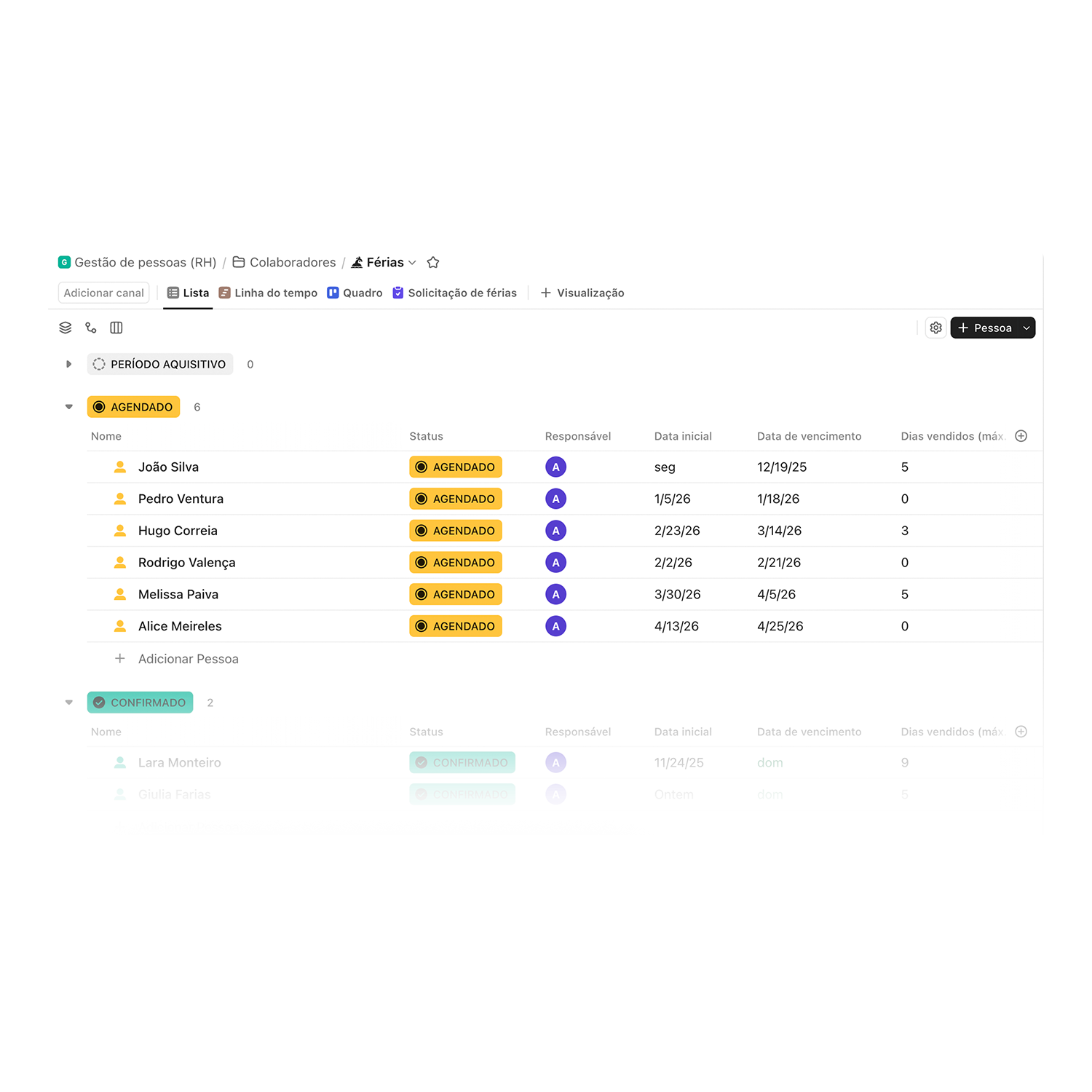
Task: Open the columns layout icon
Action: point(116,328)
